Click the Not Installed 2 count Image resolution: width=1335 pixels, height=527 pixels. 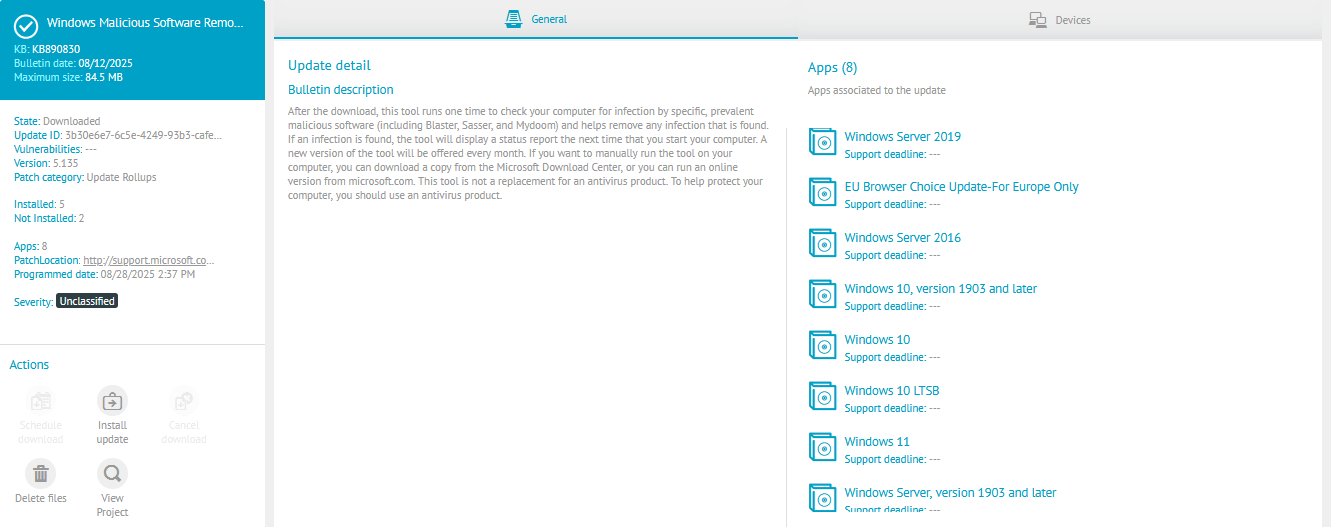point(49,218)
